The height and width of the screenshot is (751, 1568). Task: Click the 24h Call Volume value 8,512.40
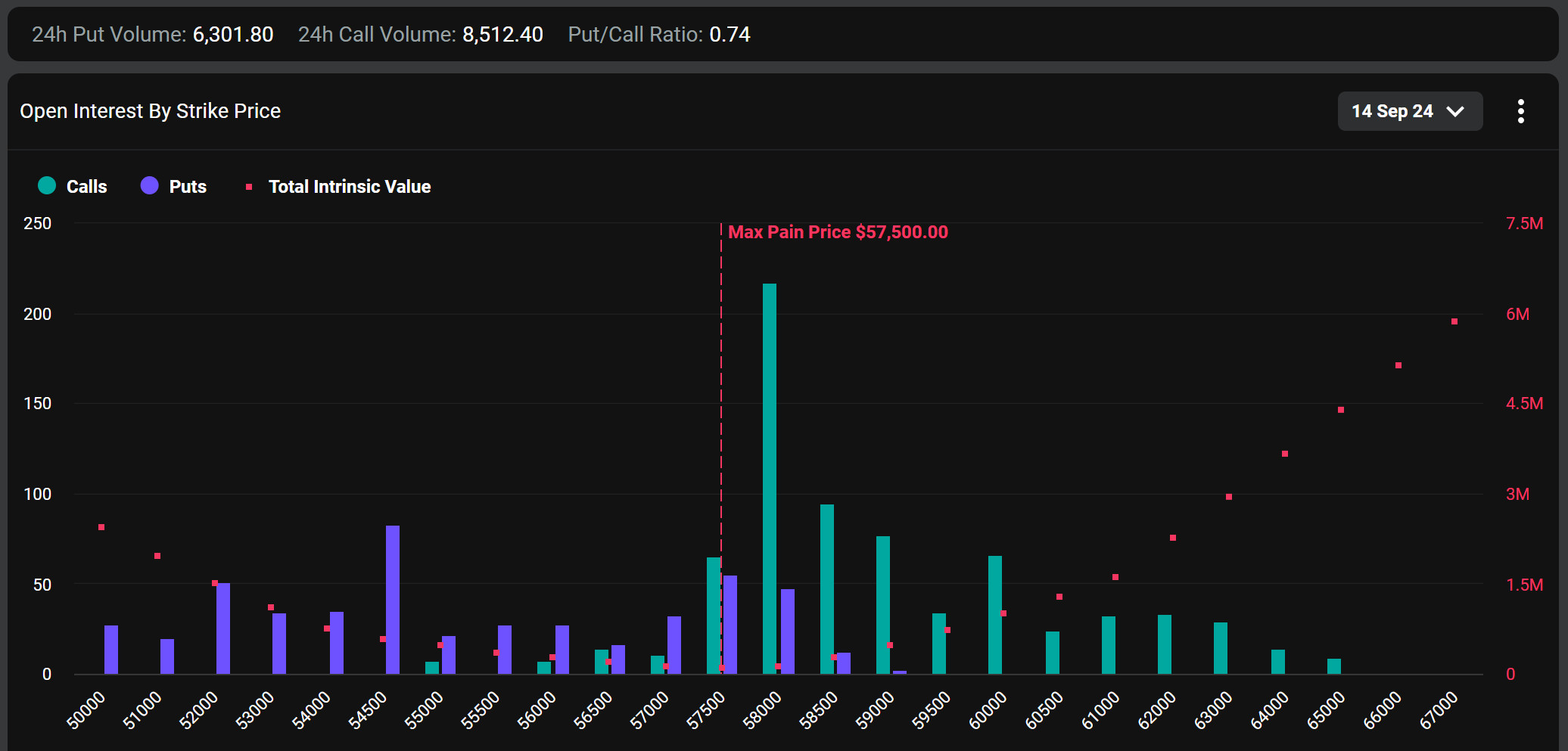tap(502, 34)
